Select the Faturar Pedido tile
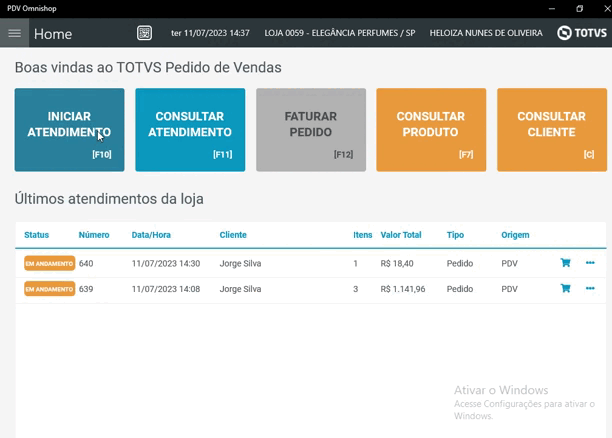Screen dimensions: 612x438 pos(311,130)
